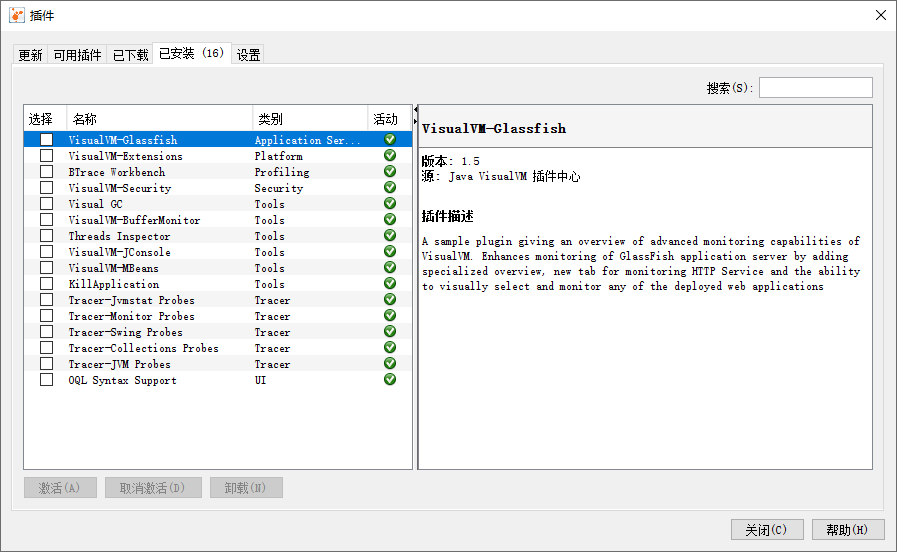Click the green active icon for VisualVM-Security

point(390,188)
